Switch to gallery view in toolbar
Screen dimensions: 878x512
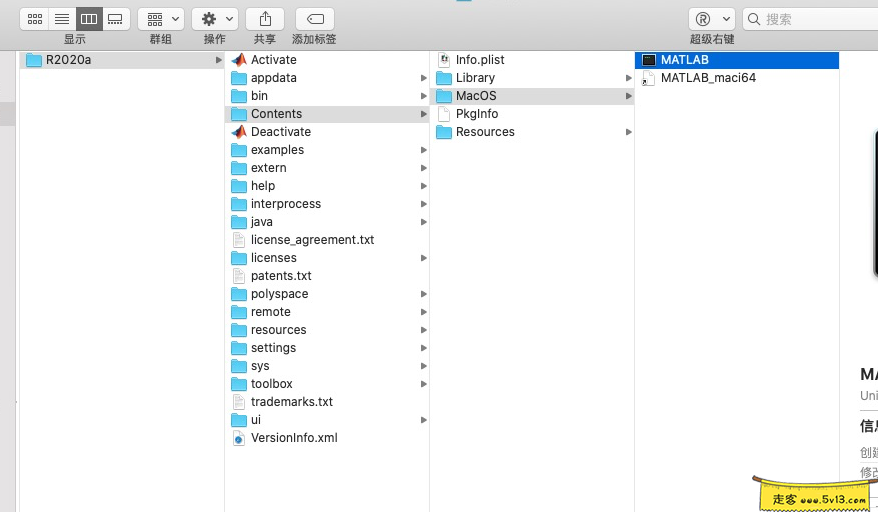pos(115,19)
